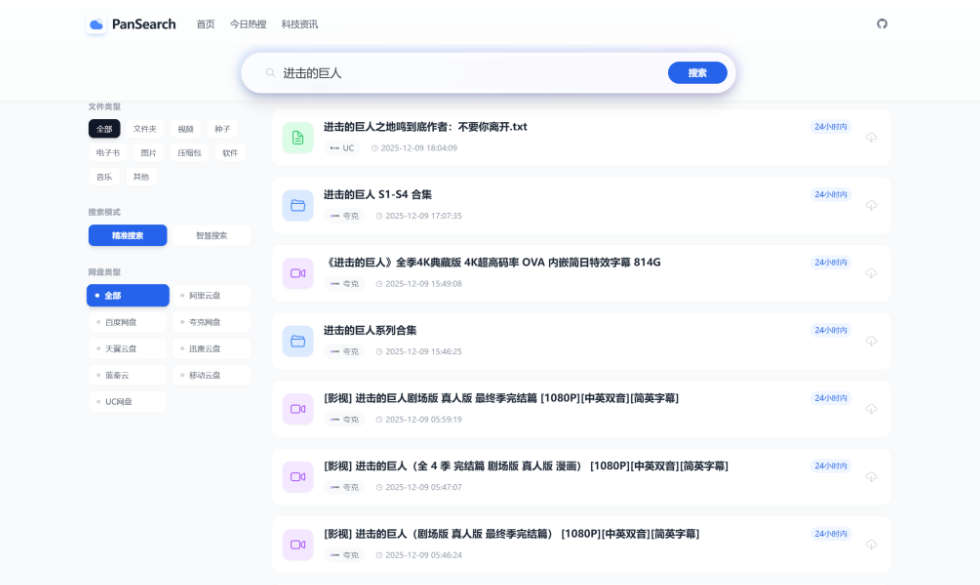980x585 pixels.
Task: Focus the search field containing 进击的巨人
Action: pyautogui.click(x=469, y=73)
